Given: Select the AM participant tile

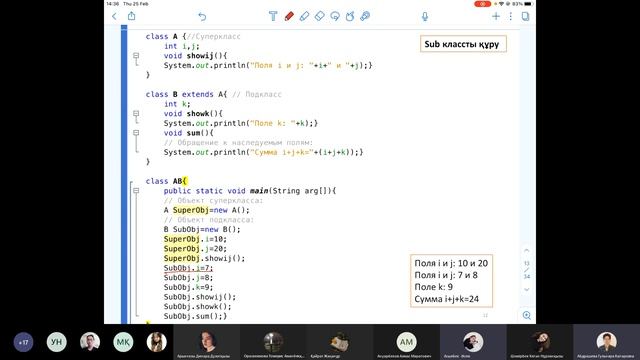Looking at the screenshot, I should point(406,342).
